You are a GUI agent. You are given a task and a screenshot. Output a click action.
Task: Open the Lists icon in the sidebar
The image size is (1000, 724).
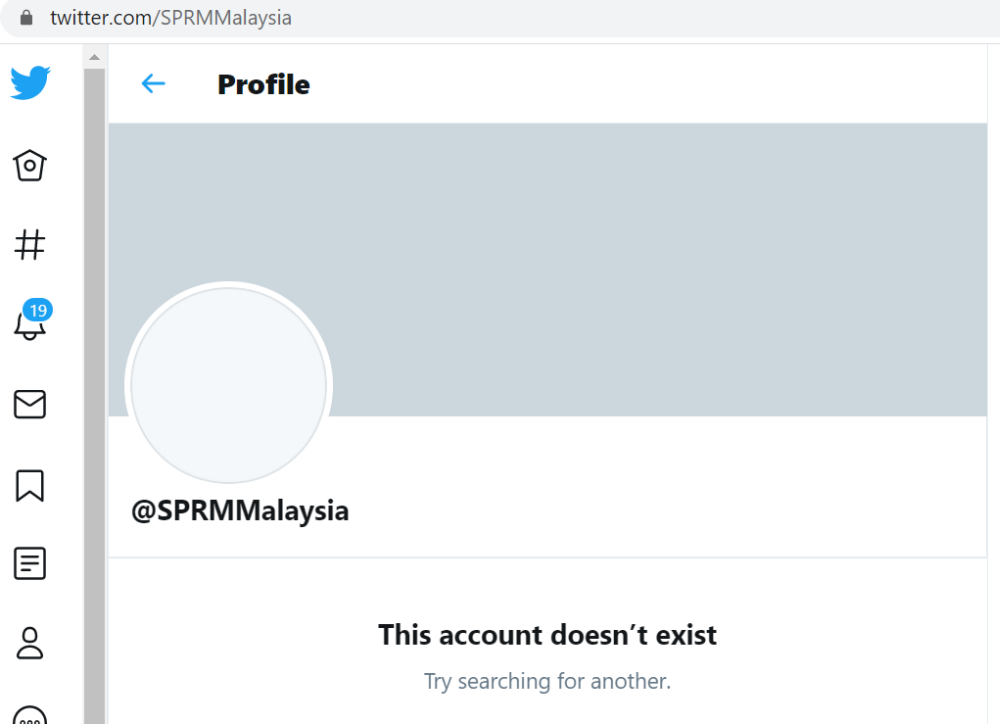coord(30,563)
